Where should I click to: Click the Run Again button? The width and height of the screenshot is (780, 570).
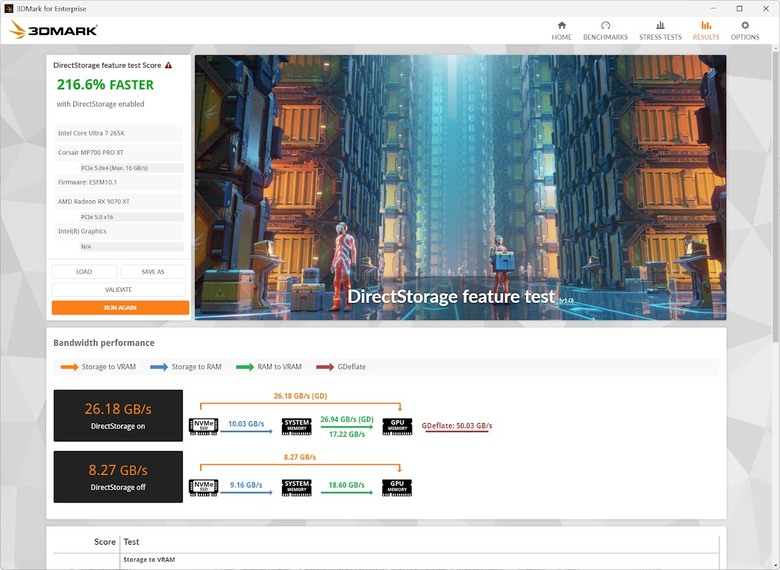[x=120, y=307]
